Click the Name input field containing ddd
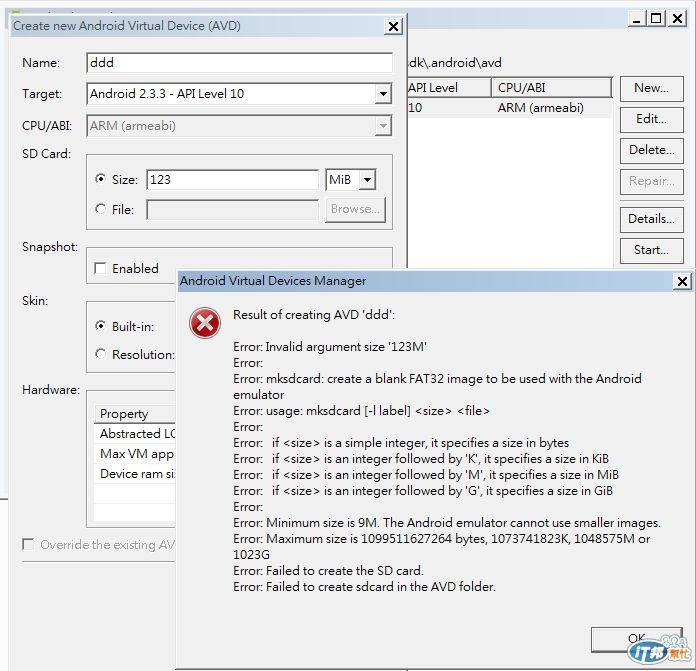Viewport: 696px width, 671px height. coord(239,63)
